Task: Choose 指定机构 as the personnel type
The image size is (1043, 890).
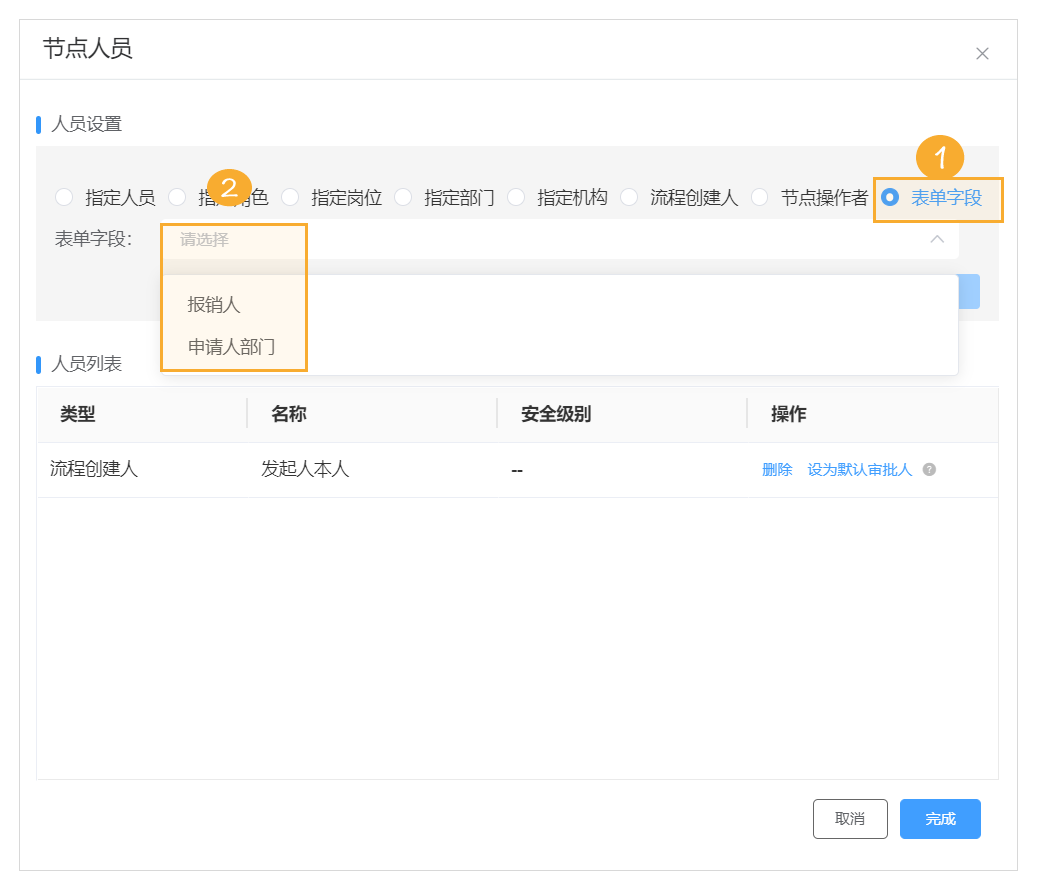Action: [x=517, y=197]
